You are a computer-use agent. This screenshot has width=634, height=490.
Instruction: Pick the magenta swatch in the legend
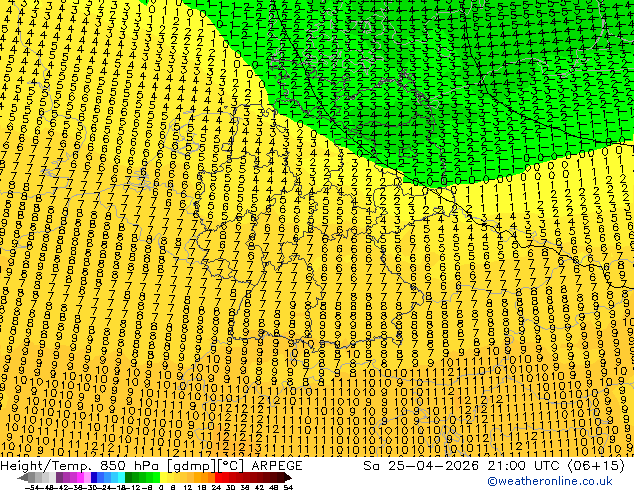tap(80, 478)
